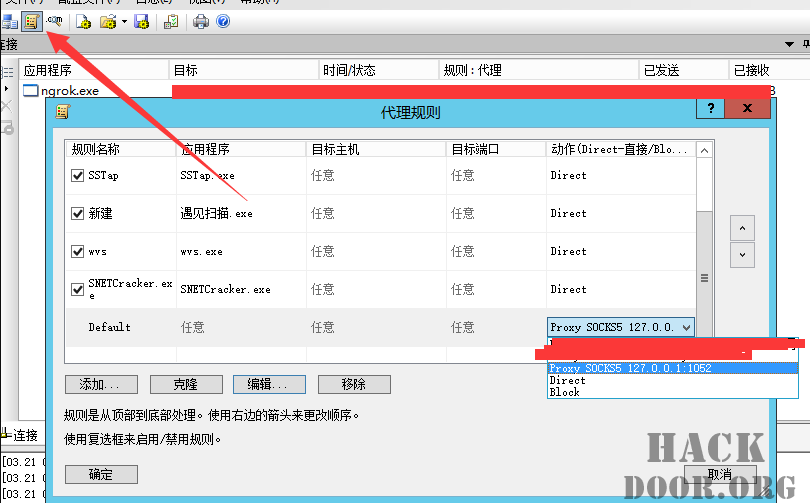The height and width of the screenshot is (503, 810).
Task: Click 任意 target host in 新建 row
Action: click(x=322, y=213)
